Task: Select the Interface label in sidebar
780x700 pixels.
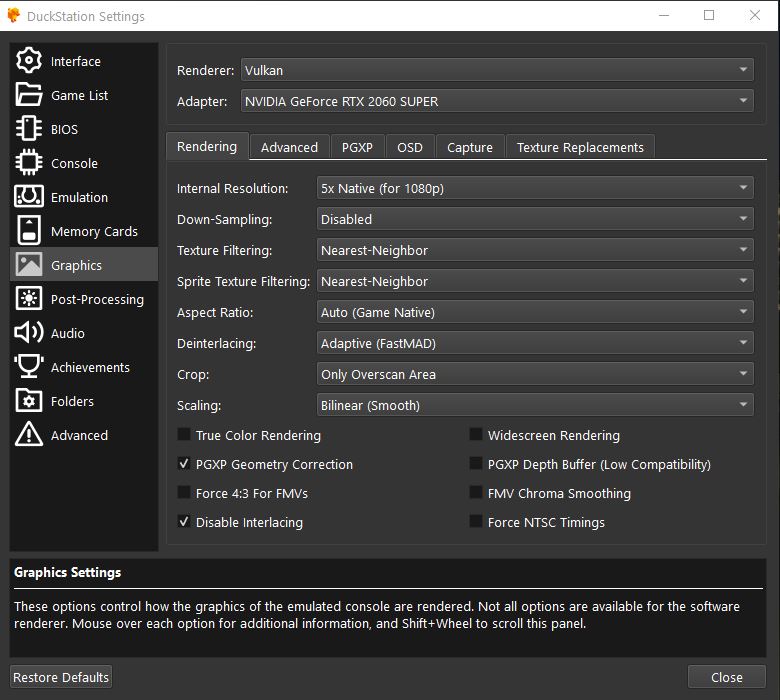Action: click(x=76, y=61)
